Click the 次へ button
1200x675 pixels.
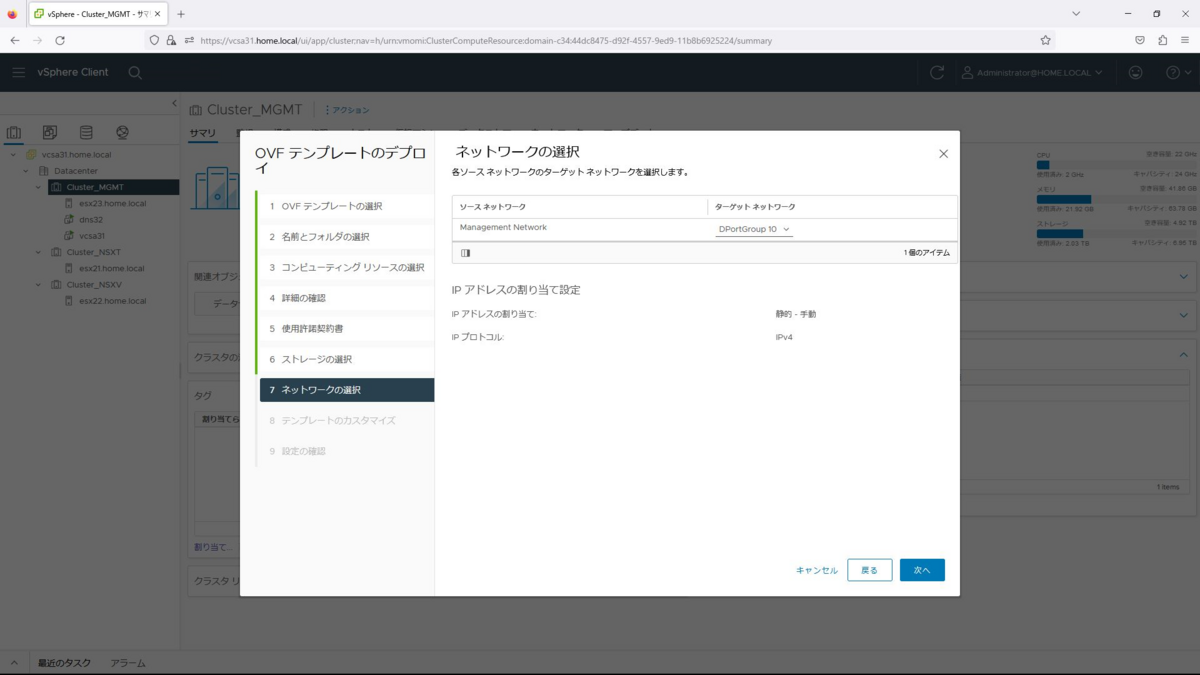coord(922,570)
